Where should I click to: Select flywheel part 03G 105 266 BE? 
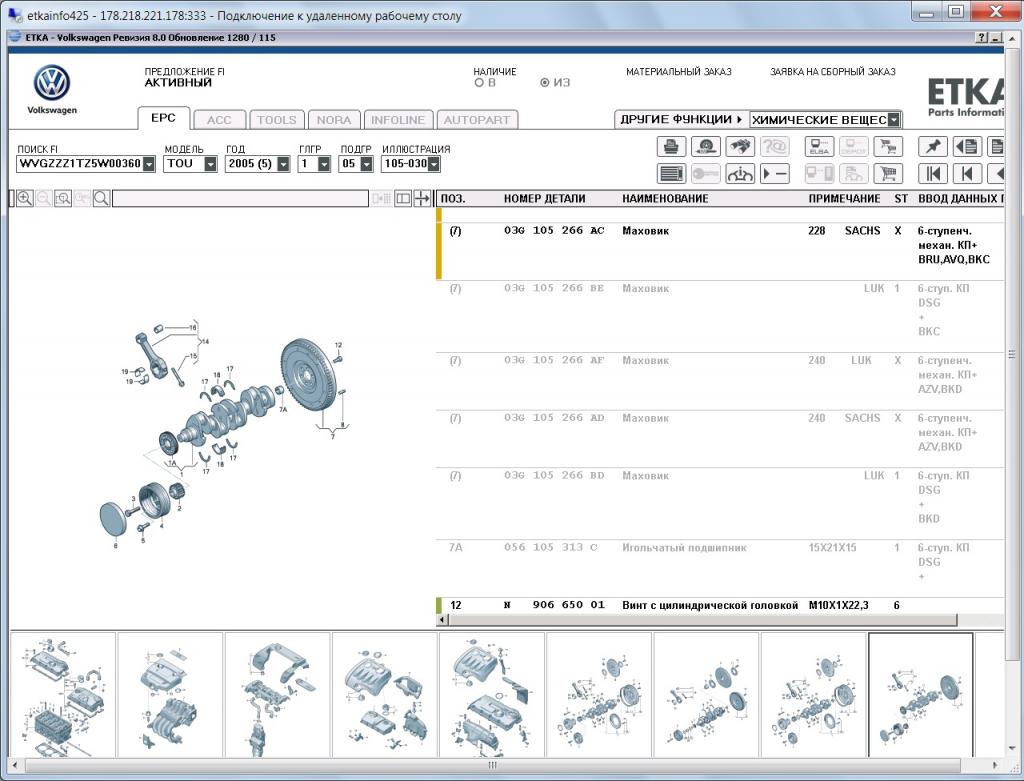coord(720,317)
